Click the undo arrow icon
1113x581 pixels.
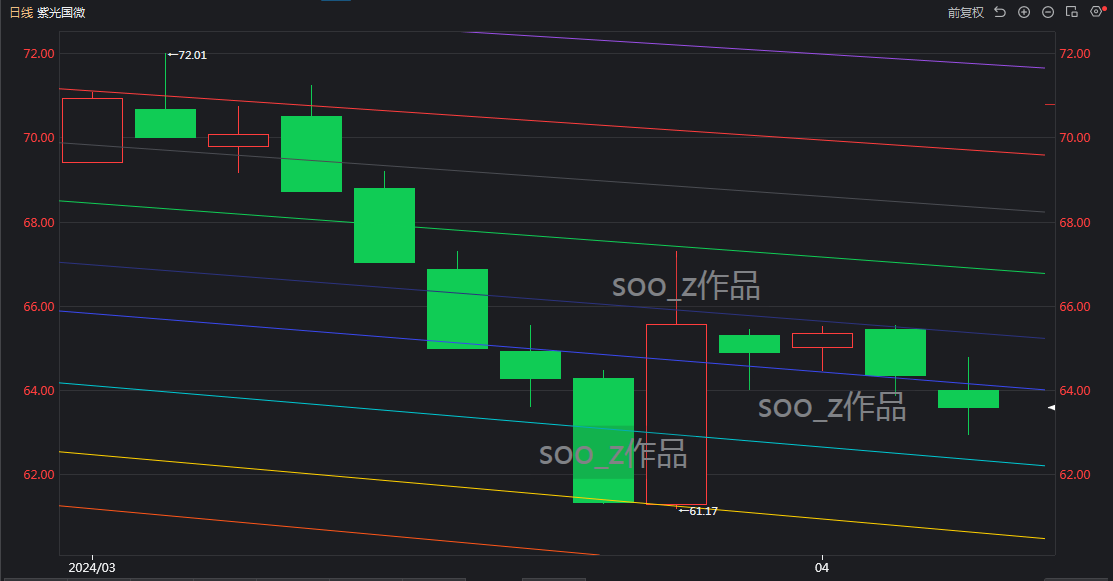coord(1000,12)
